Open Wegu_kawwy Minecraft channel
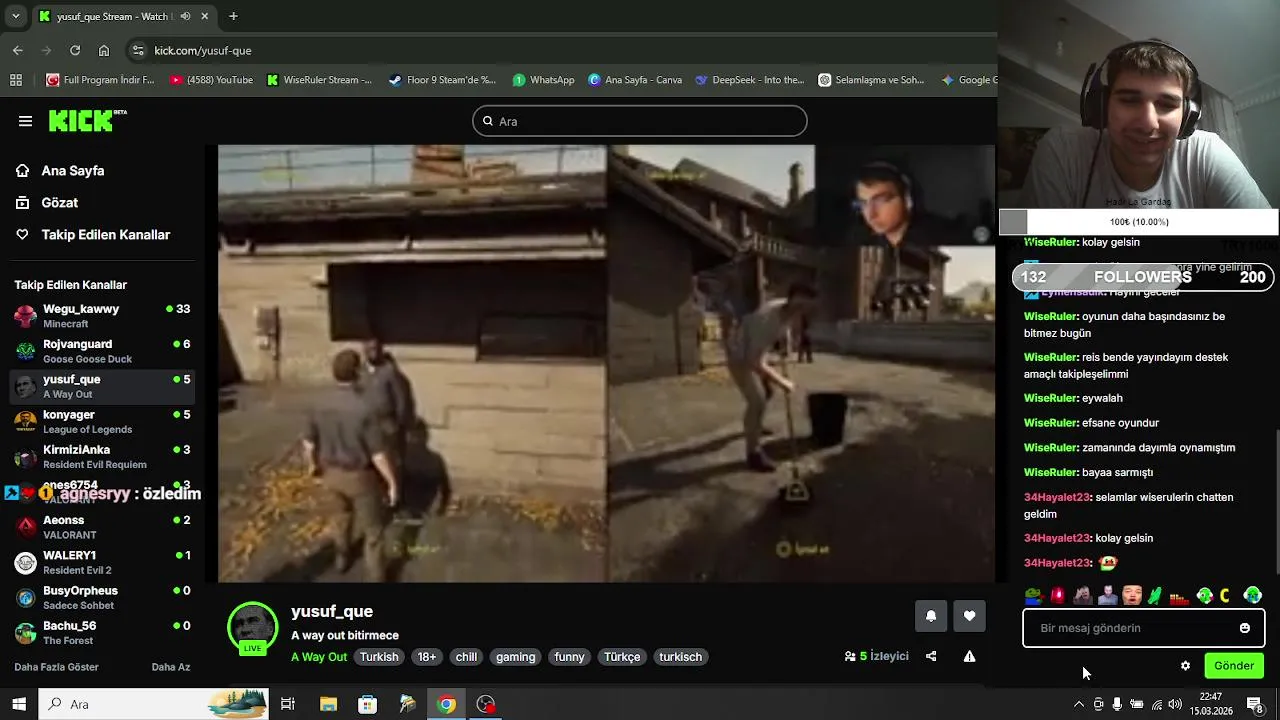The width and height of the screenshot is (1280, 720). click(101, 316)
